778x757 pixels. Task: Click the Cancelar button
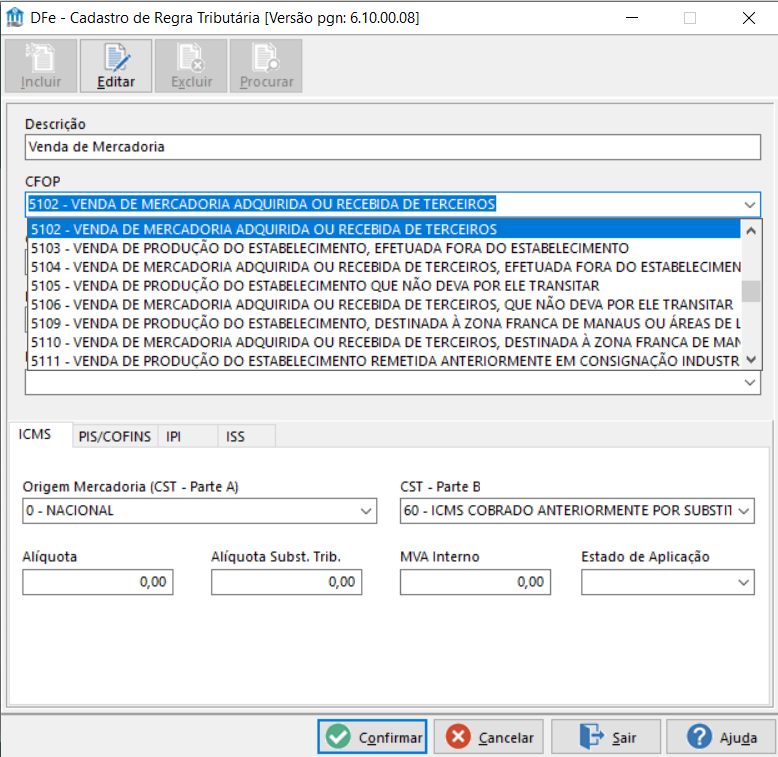489,737
